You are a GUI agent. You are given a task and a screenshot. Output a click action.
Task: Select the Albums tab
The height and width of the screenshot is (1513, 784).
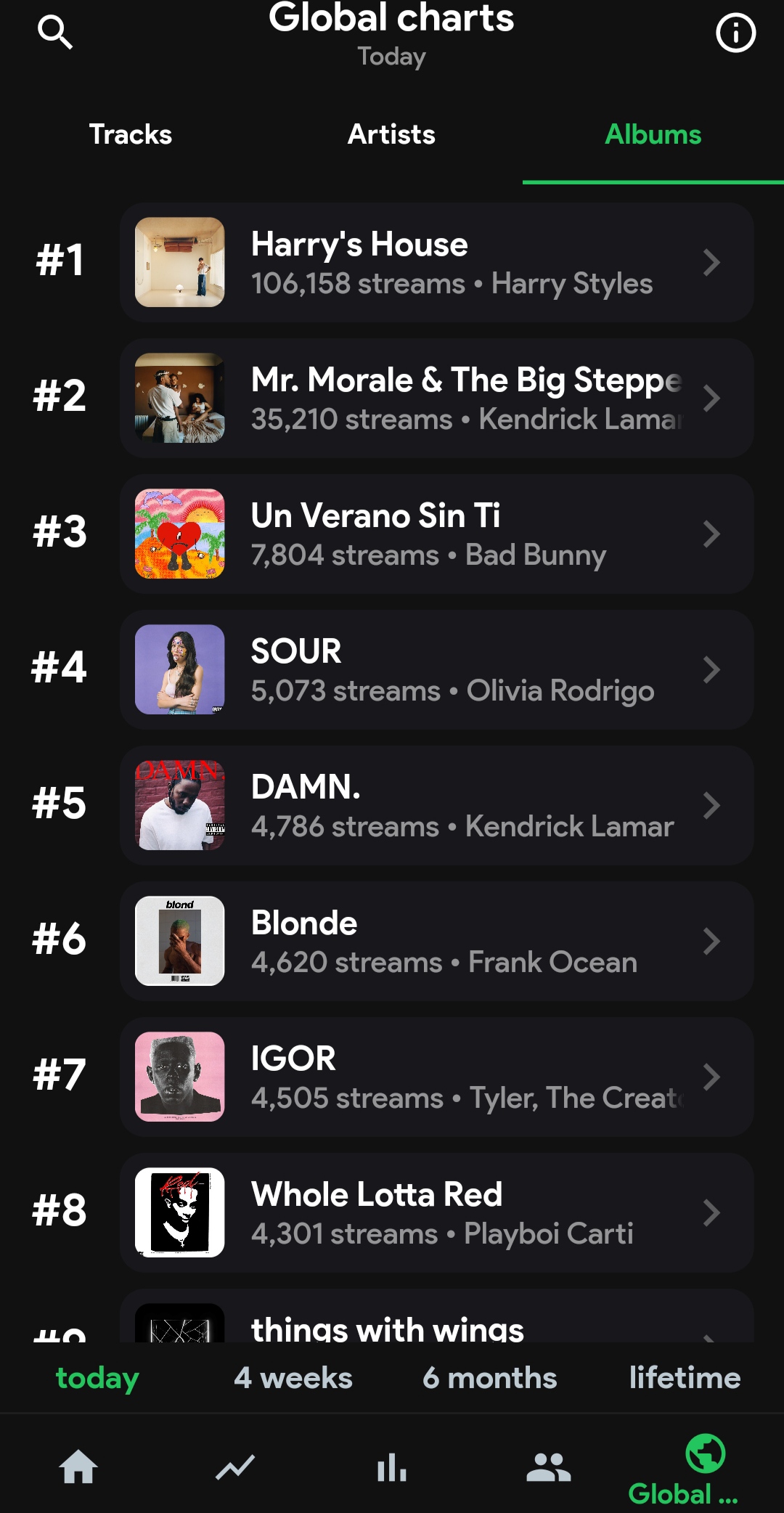pyautogui.click(x=653, y=134)
